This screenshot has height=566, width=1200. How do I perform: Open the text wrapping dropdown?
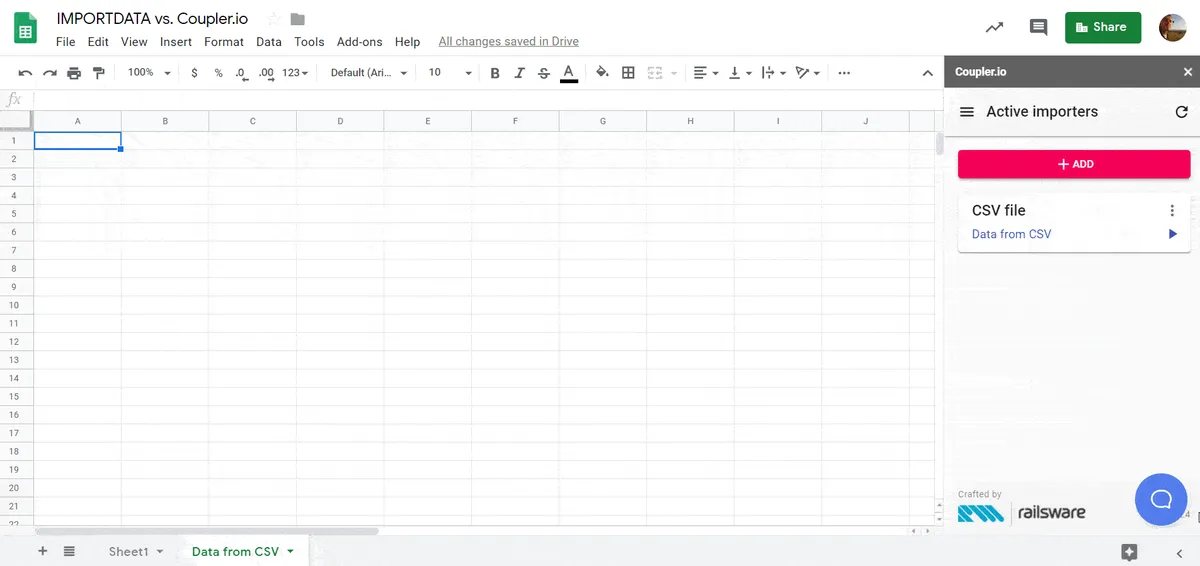[773, 73]
